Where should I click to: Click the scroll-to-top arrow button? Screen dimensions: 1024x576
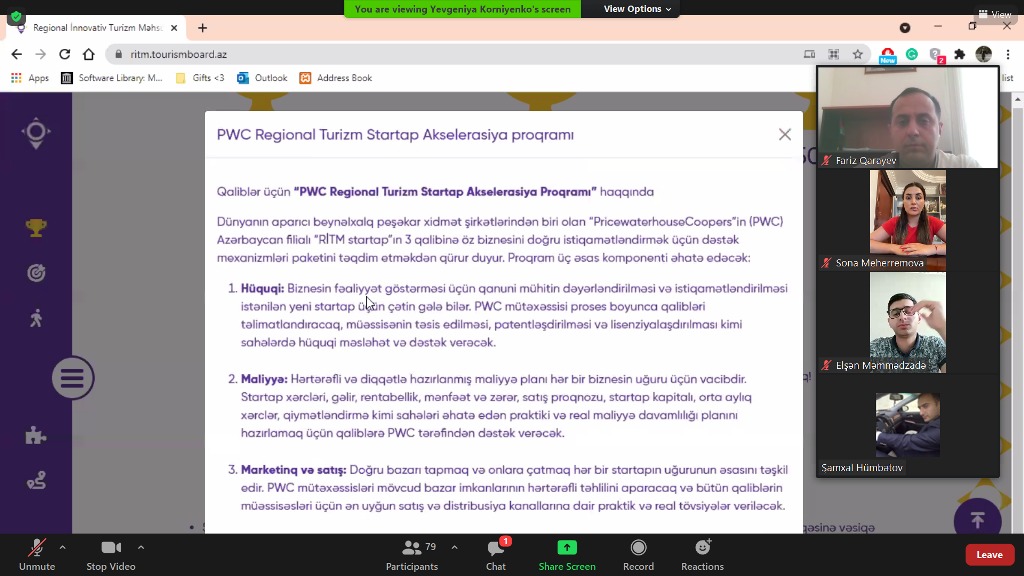978,520
